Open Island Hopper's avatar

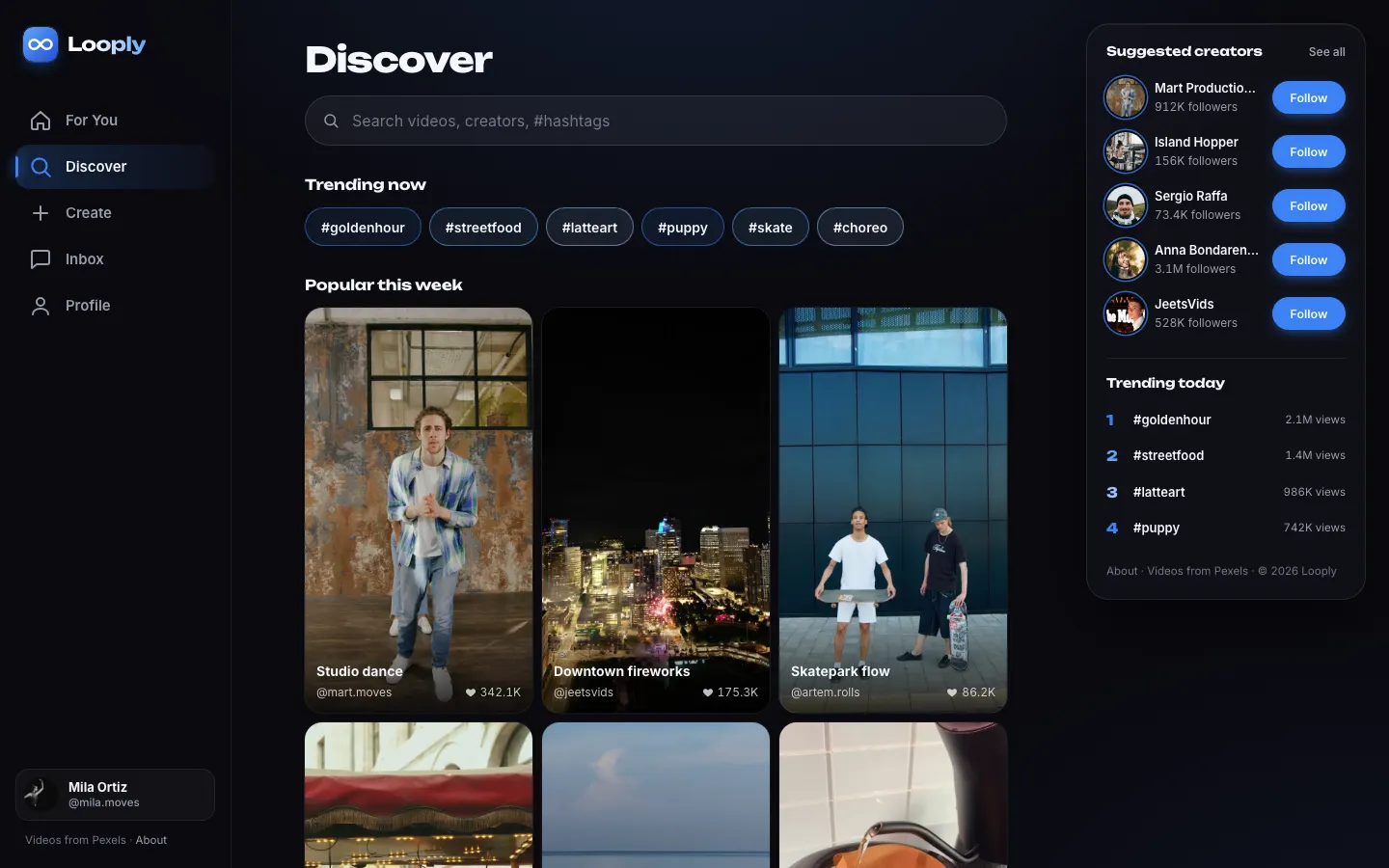tap(1126, 151)
